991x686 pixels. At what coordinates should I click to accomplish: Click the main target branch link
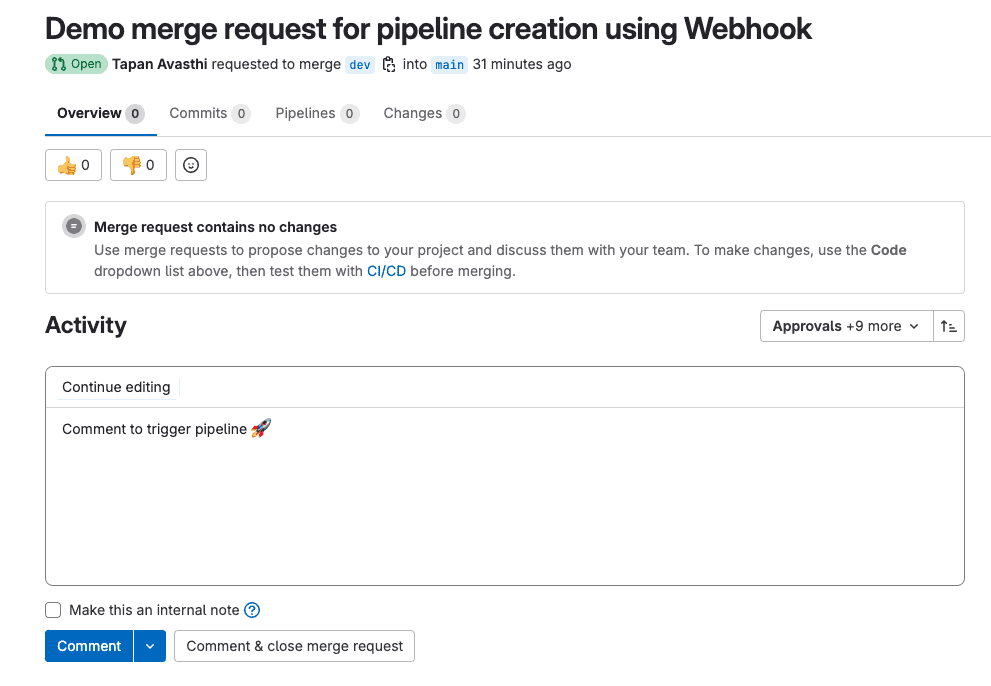449,64
